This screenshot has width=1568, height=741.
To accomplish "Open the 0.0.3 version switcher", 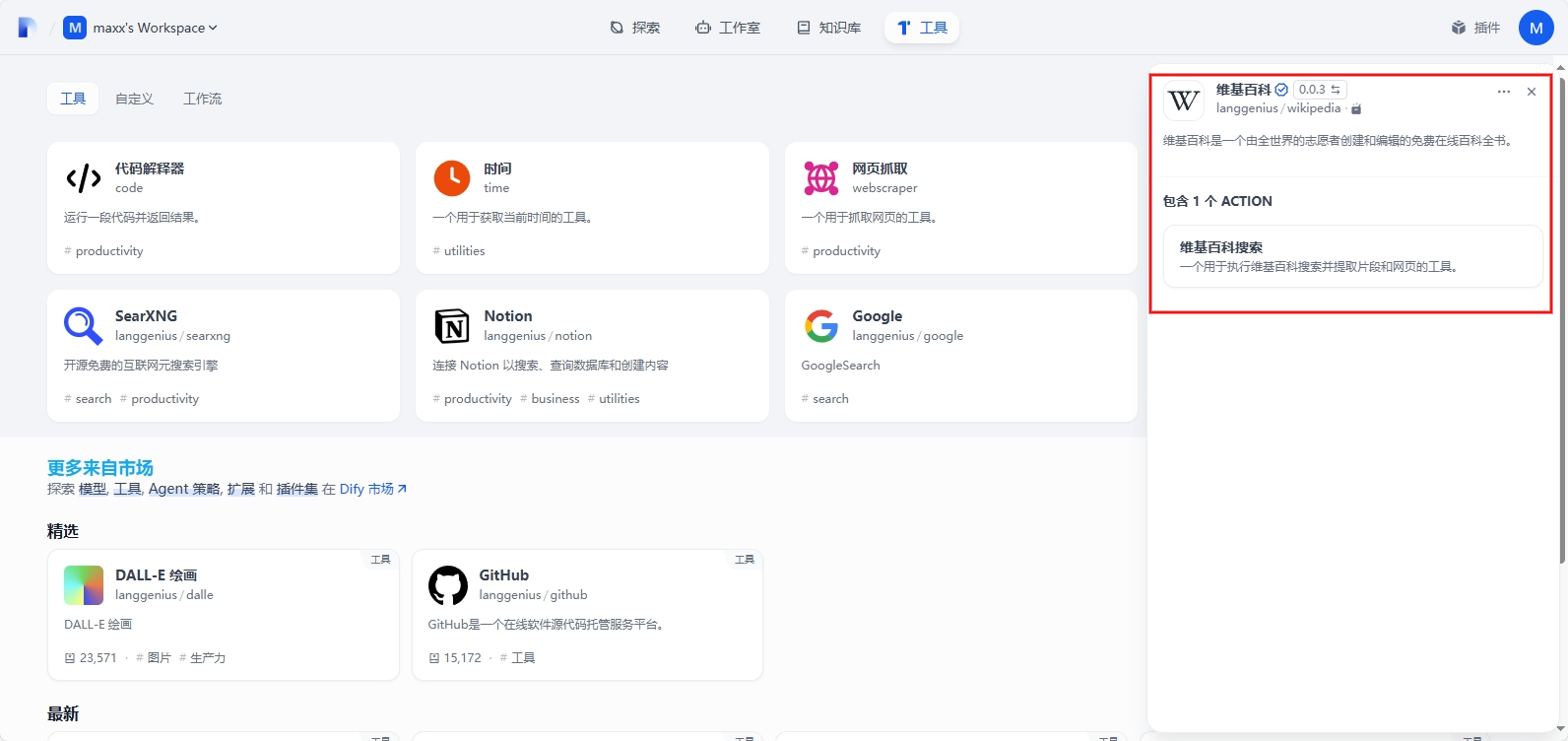I will pyautogui.click(x=1320, y=90).
